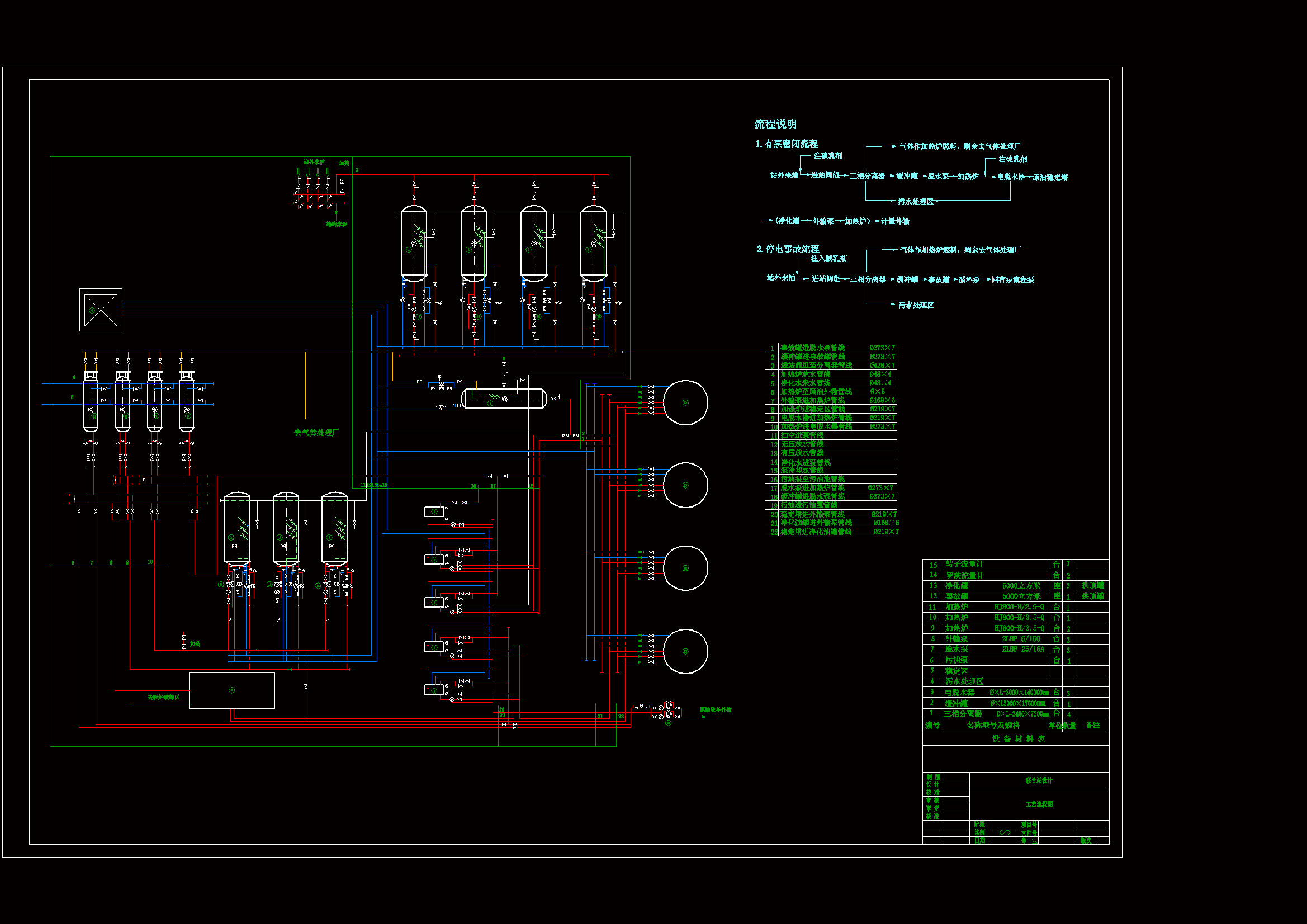Select the '1.有泵密闭流程' title

pyautogui.click(x=787, y=144)
